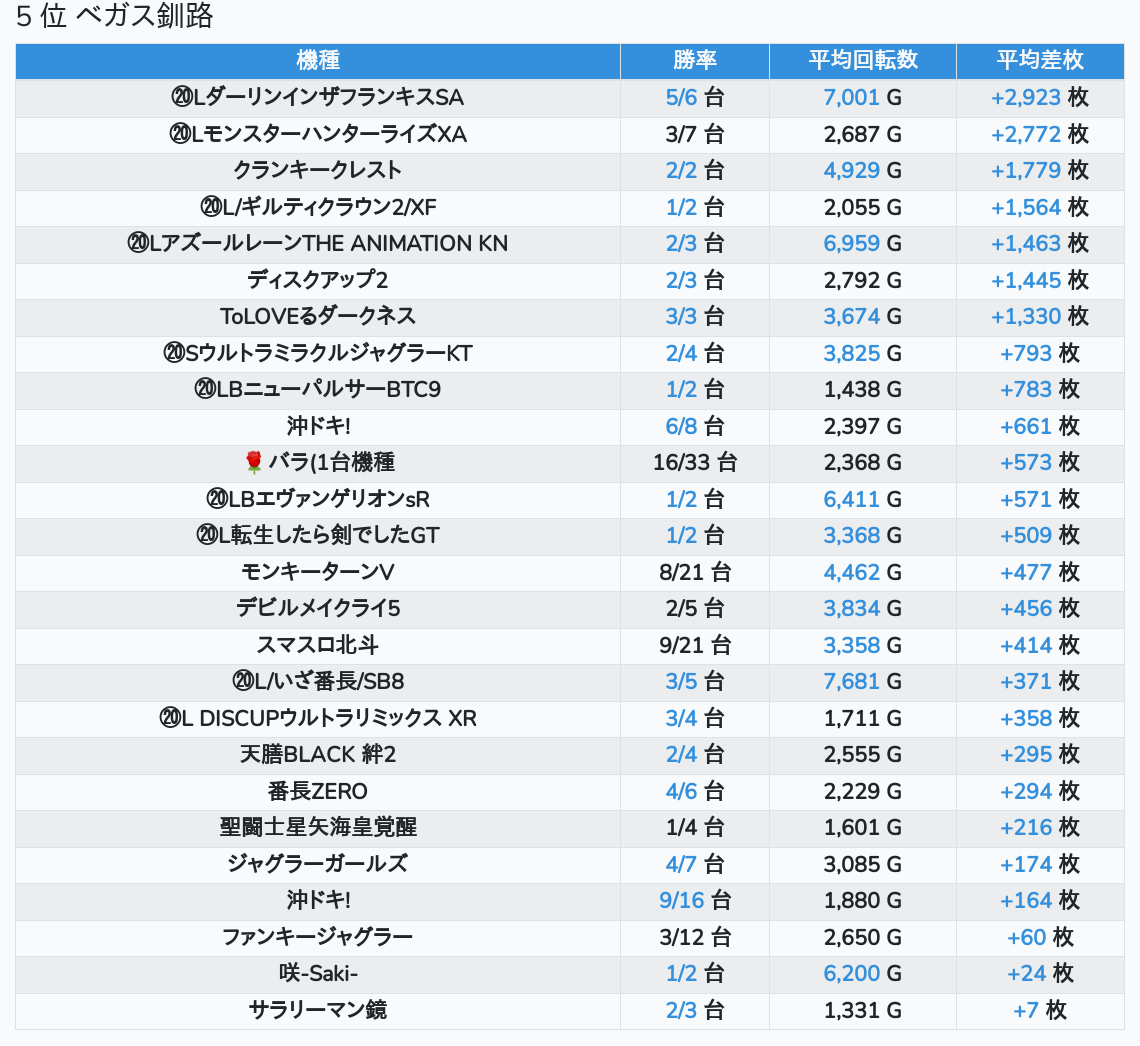Select the value "+1,463 枚"
This screenshot has width=1140, height=1046.
point(1040,244)
